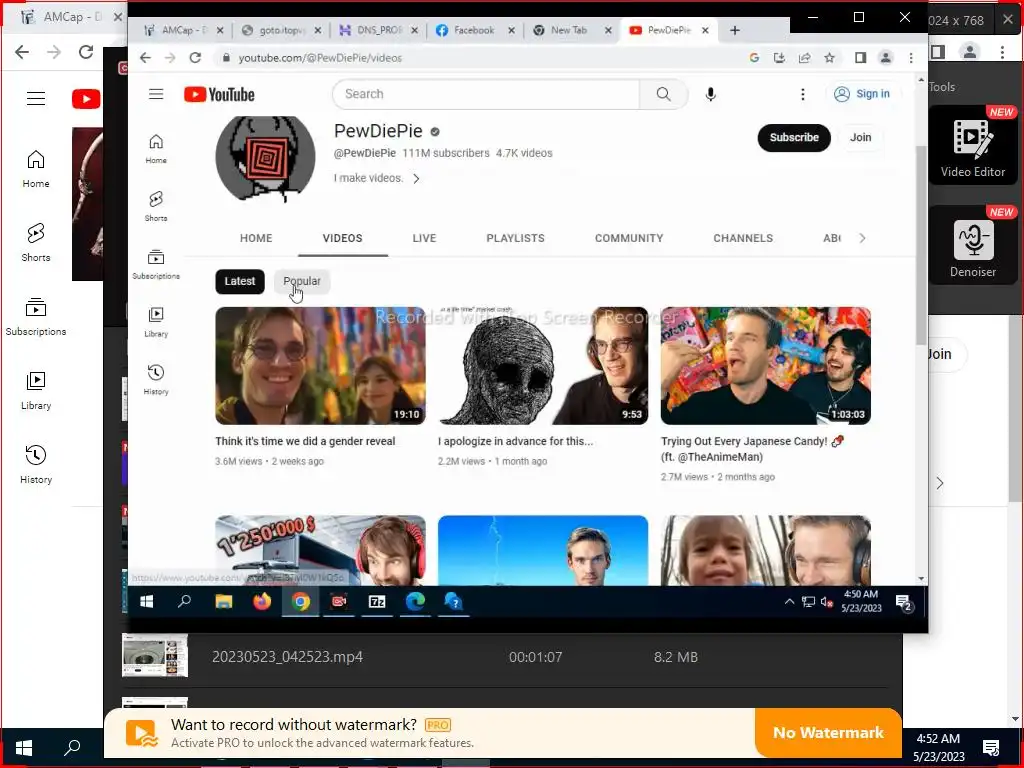This screenshot has height=768, width=1024.
Task: Open hamburger menu in background YouTube window
Action: click(36, 99)
